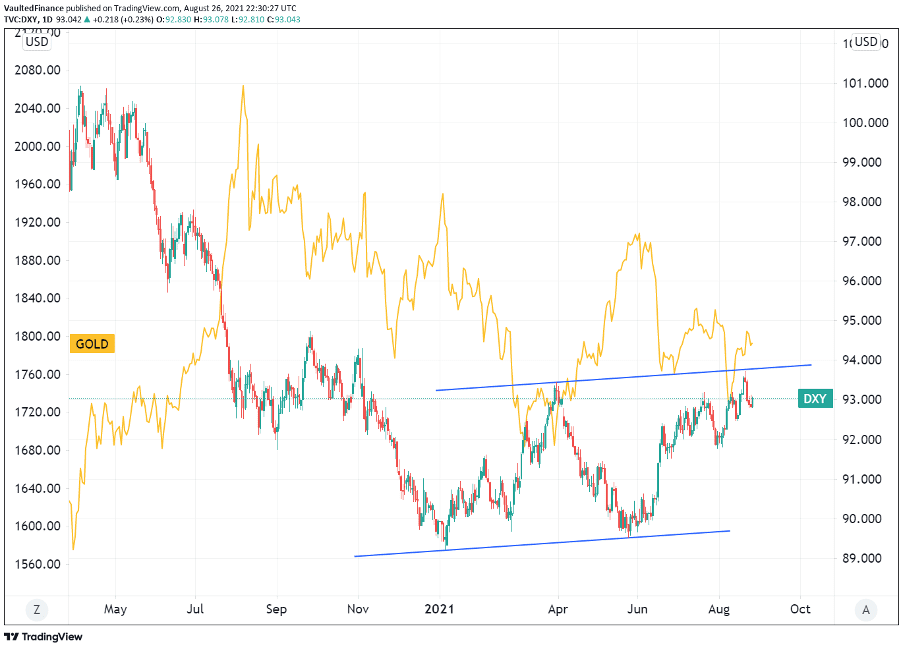
Task: Click the GOLD series label badge
Action: coord(92,343)
